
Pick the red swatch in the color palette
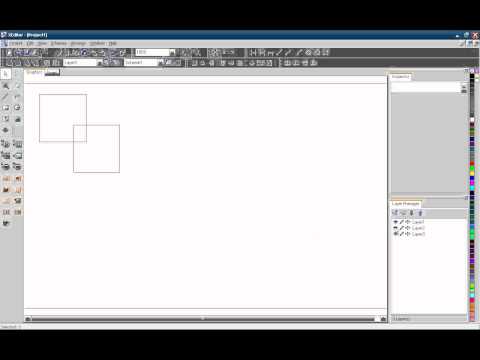click(x=472, y=164)
